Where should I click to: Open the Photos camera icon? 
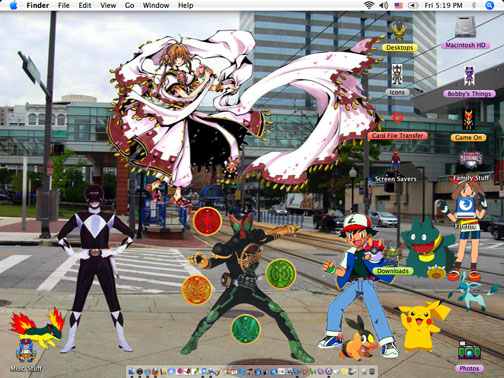469,350
